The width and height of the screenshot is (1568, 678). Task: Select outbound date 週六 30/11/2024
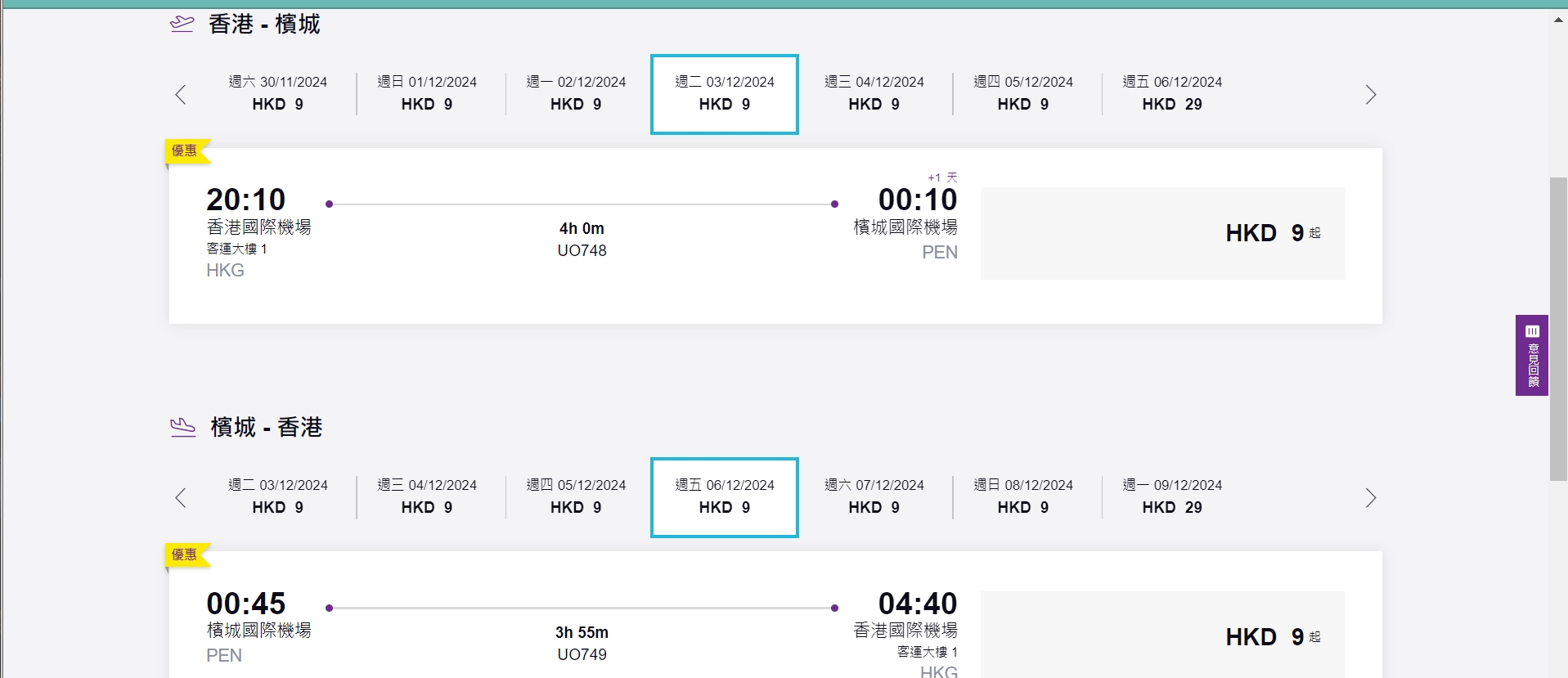[x=278, y=93]
